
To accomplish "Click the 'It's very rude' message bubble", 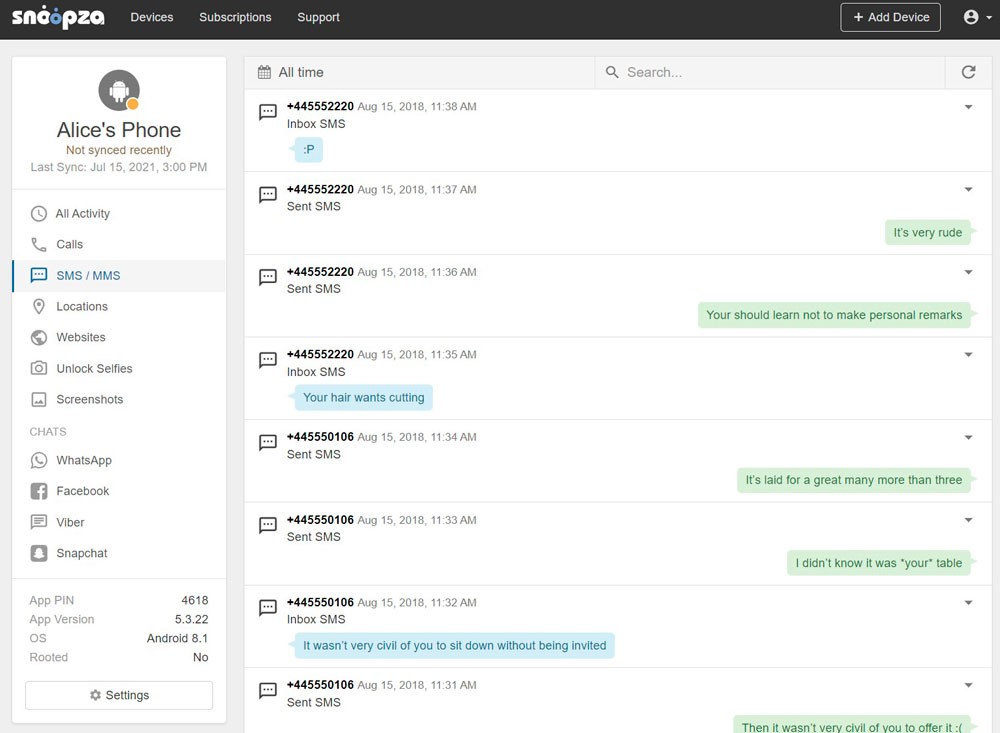I will pos(928,232).
